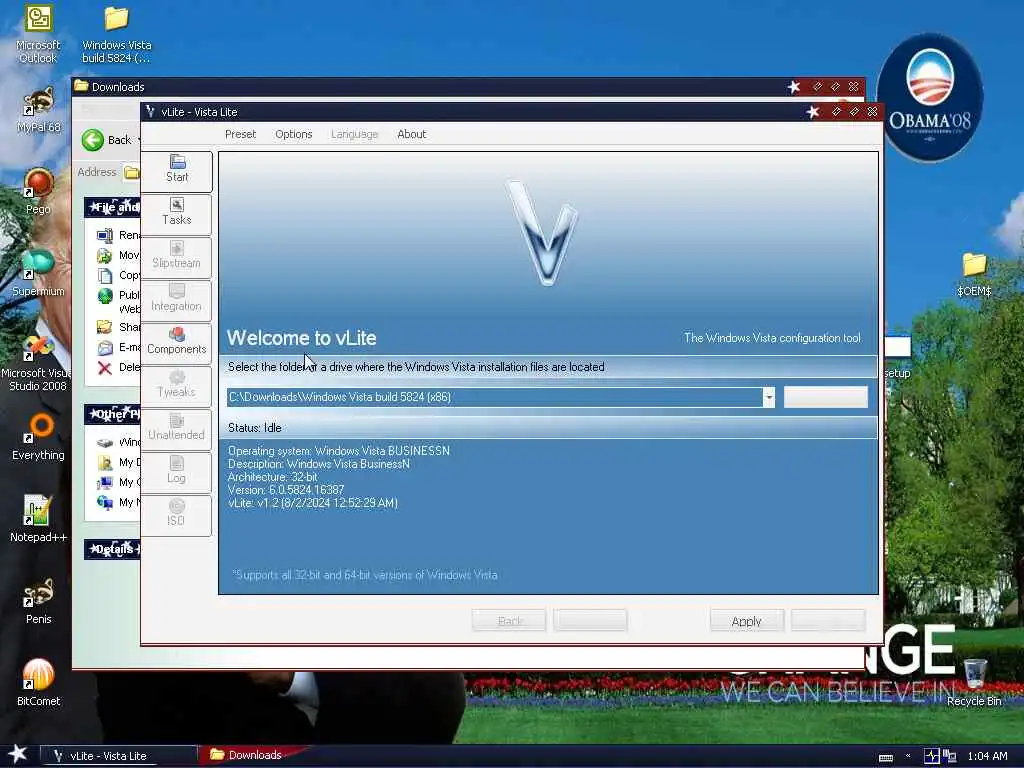Image resolution: width=1024 pixels, height=768 pixels.
Task: Click the Move task icon in Downloads
Action: point(104,255)
